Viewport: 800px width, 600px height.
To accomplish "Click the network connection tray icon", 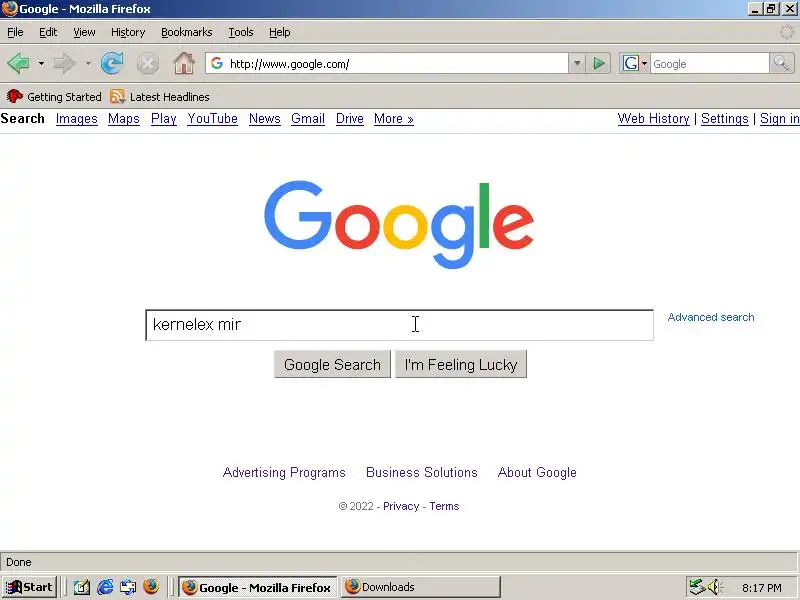I will tap(696, 587).
